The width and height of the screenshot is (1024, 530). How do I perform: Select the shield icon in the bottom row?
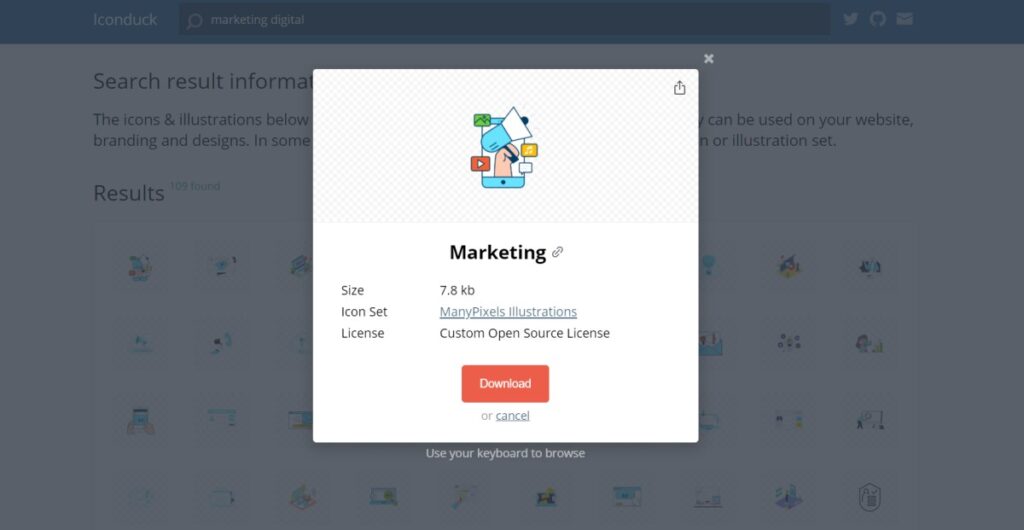870,497
